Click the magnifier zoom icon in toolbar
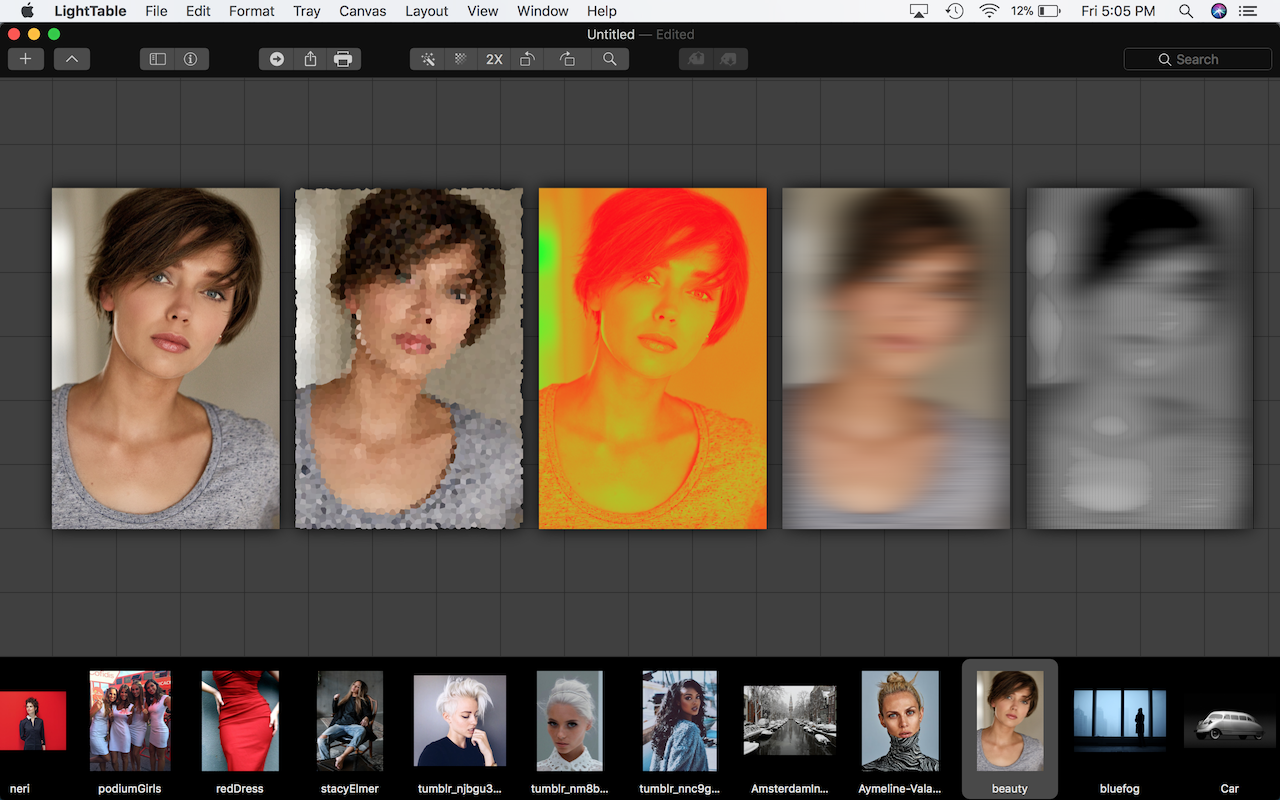 pyautogui.click(x=609, y=59)
